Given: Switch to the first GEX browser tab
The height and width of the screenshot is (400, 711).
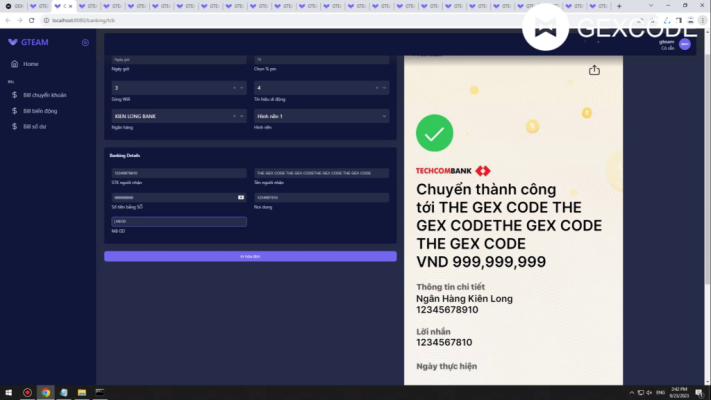Looking at the screenshot, I should point(15,6).
